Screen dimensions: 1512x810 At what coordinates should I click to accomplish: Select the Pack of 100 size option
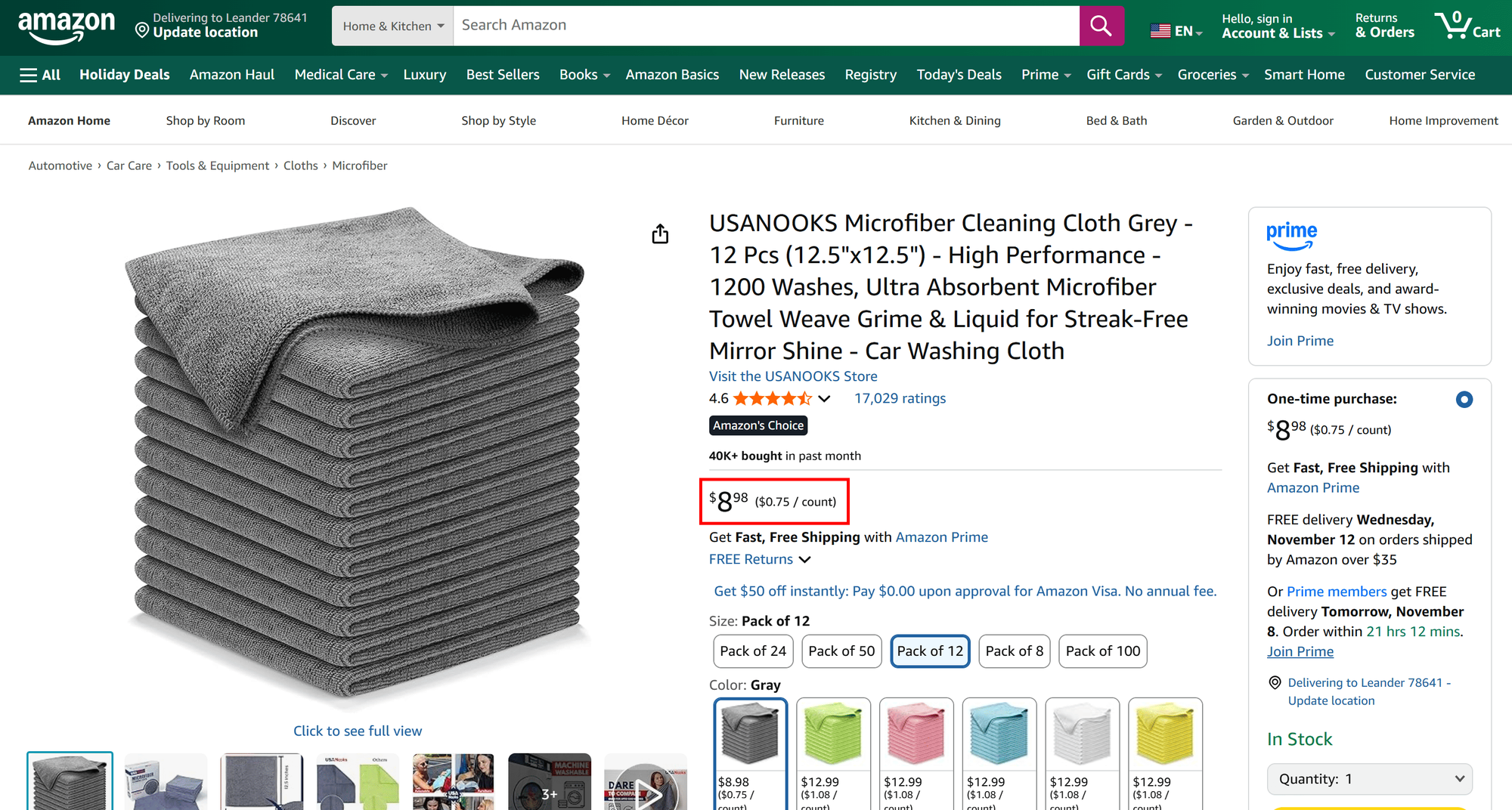(x=1102, y=651)
